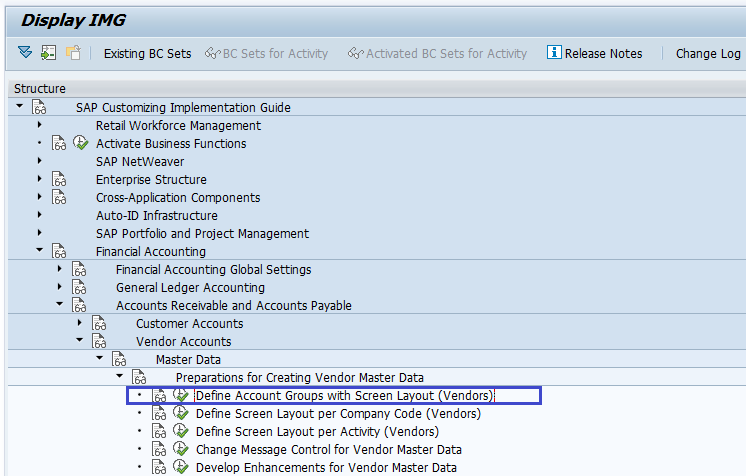Click the position/selection toolbar icon with green arrow
This screenshot has height=476, width=746.
49,52
